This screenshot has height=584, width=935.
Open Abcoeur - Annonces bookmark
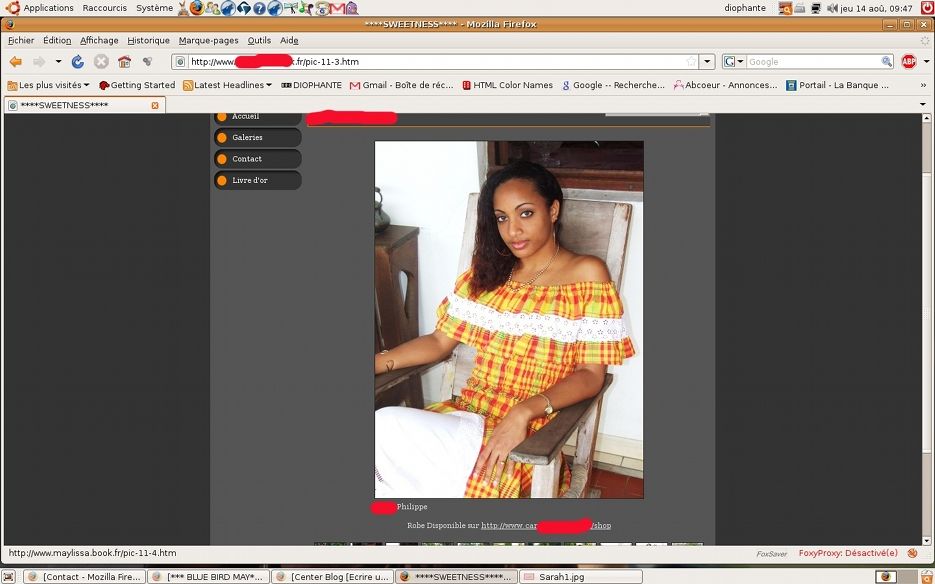coord(725,85)
